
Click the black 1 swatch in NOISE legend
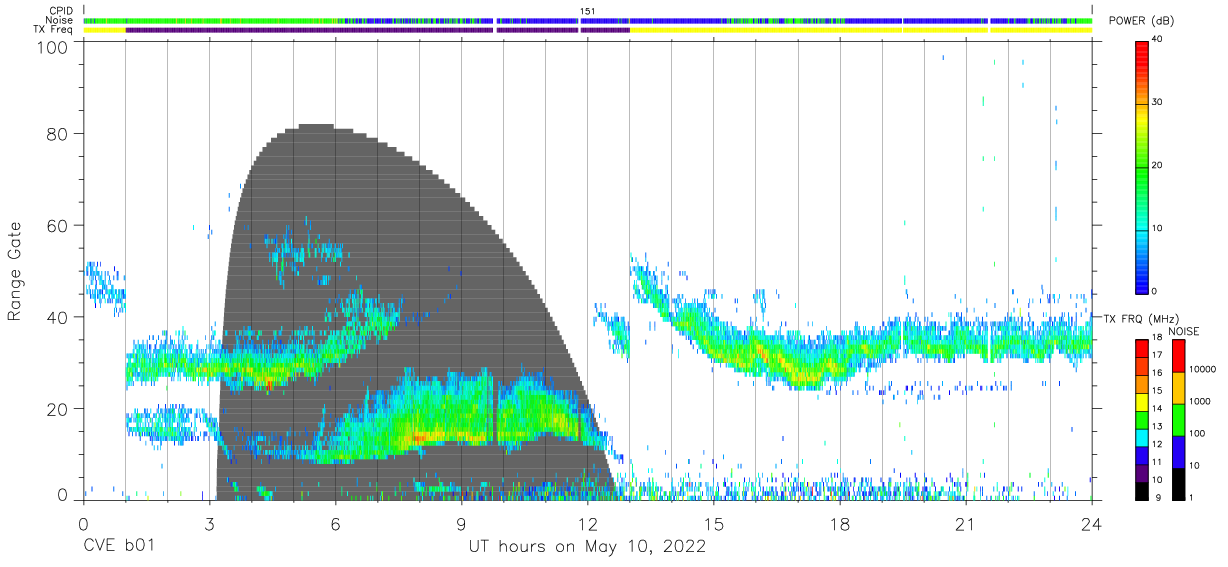pos(1178,484)
